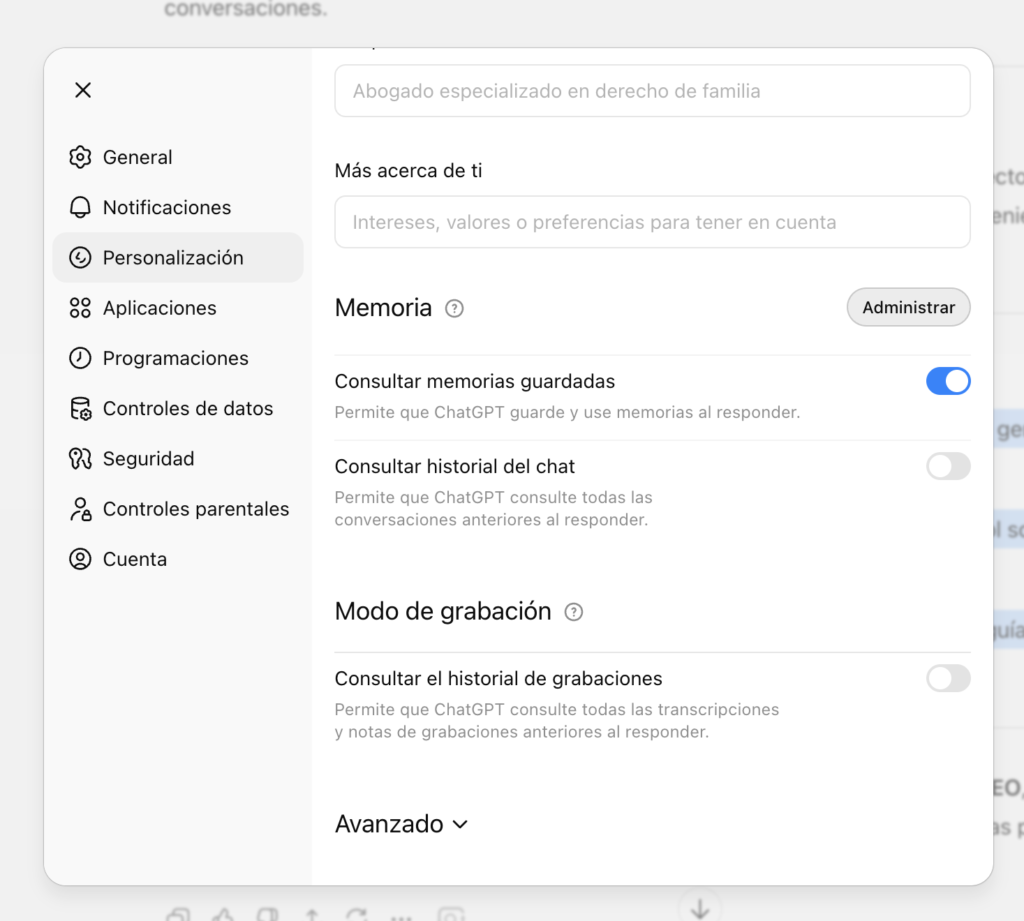1024x921 pixels.
Task: Disable Consultar memorias guardadas toggle
Action: tap(947, 381)
